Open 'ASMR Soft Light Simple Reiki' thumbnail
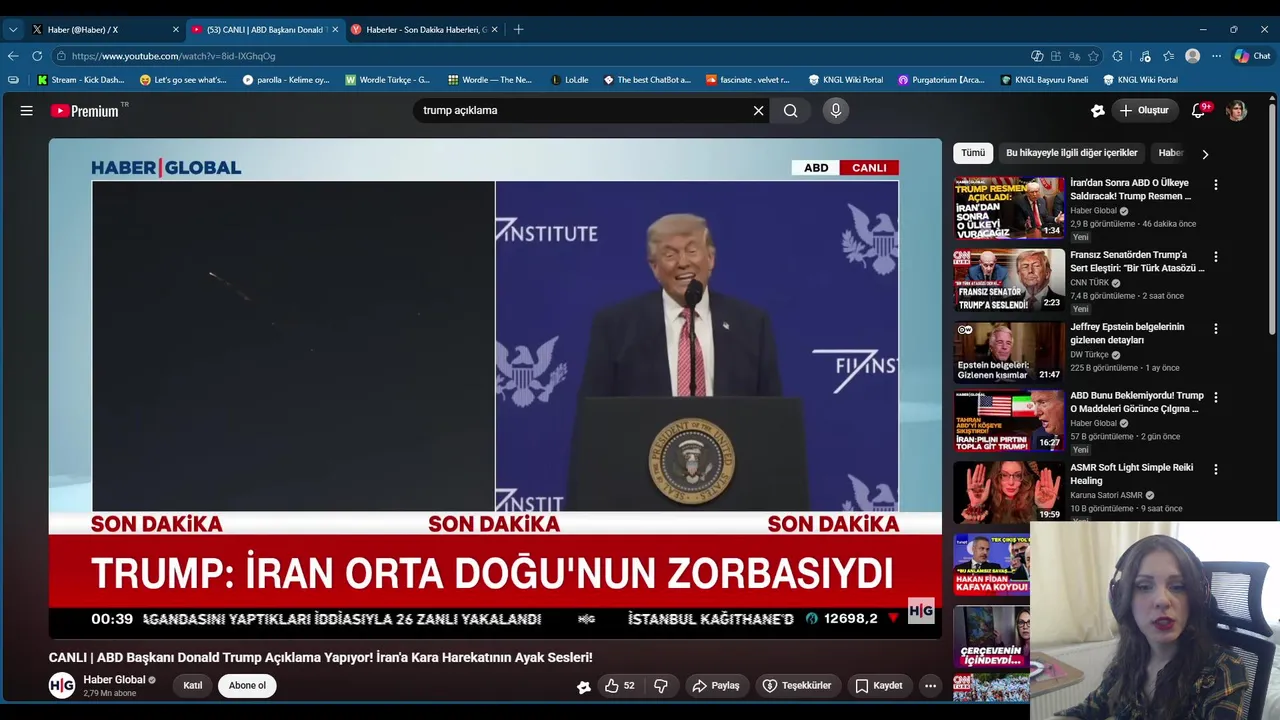The image size is (1280, 720). tap(1009, 492)
